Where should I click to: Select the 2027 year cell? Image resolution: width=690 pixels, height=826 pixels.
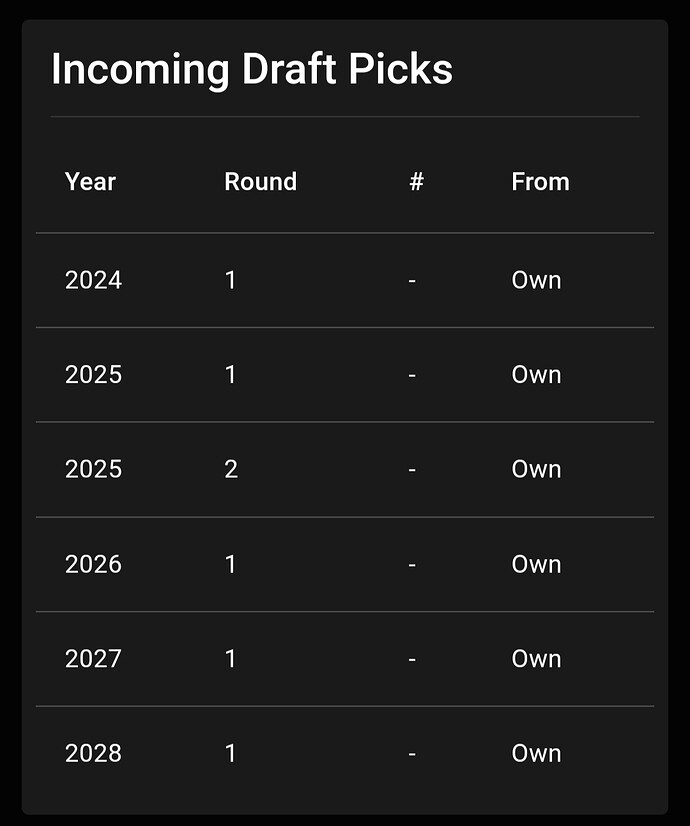[x=93, y=659]
